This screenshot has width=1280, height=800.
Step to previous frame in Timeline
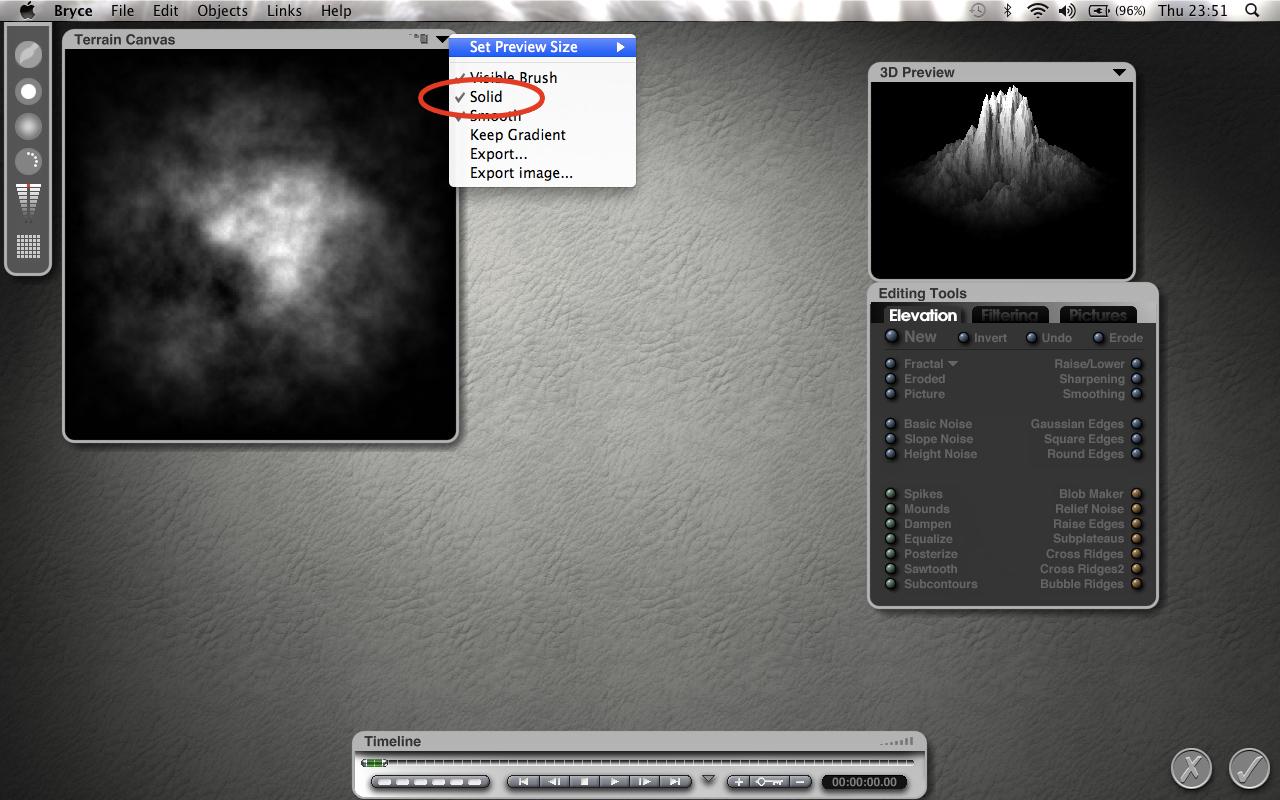click(x=553, y=782)
